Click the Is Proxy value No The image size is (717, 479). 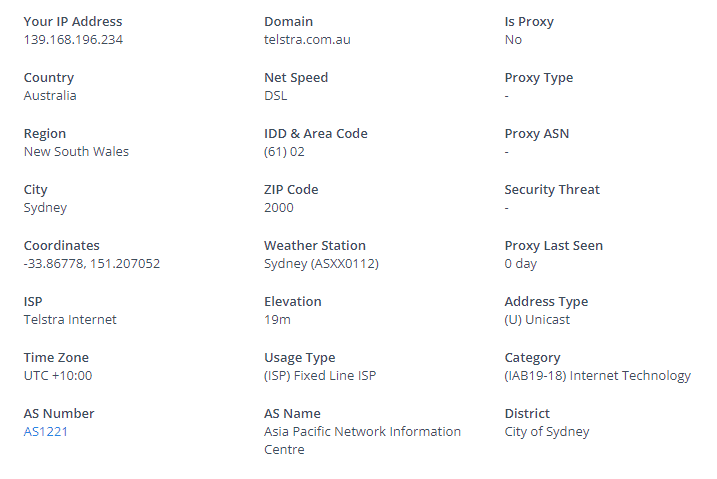[514, 40]
